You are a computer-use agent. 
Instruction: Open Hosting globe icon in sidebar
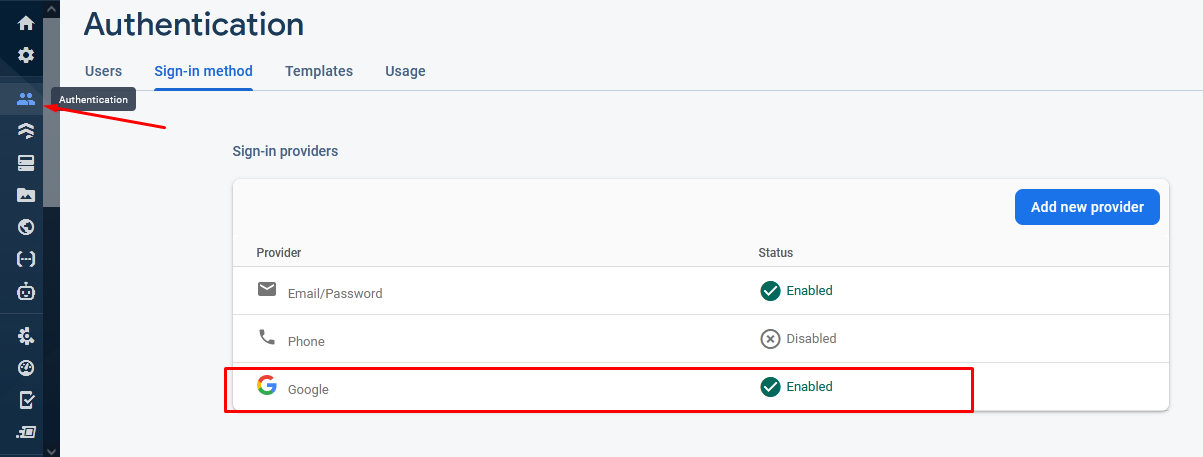pyautogui.click(x=26, y=227)
